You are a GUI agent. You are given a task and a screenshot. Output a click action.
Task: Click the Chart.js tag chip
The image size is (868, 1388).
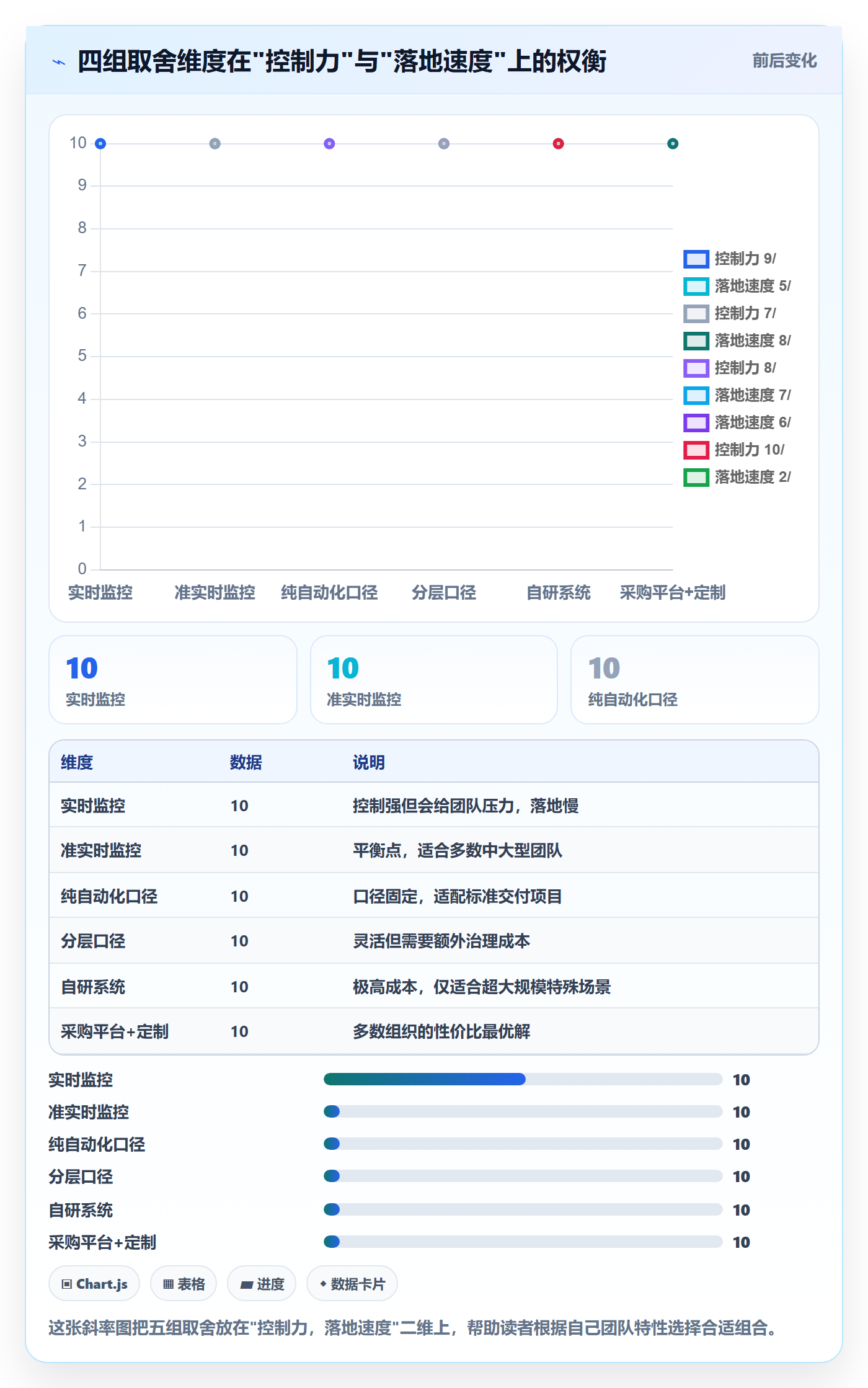[x=94, y=1284]
